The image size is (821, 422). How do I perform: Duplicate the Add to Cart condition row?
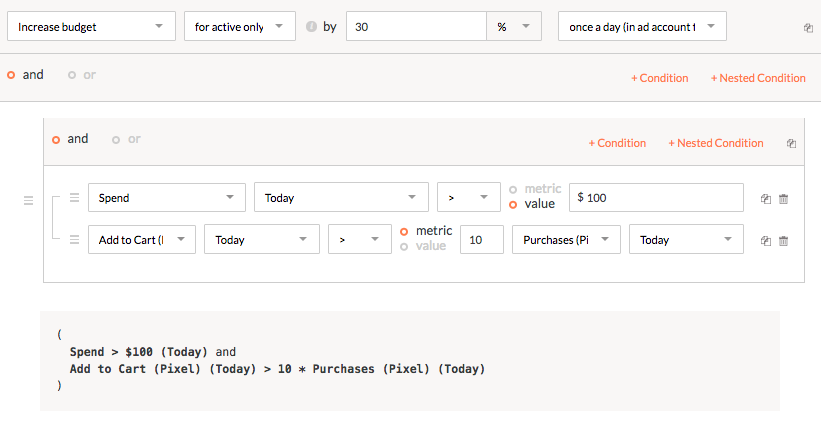(765, 240)
